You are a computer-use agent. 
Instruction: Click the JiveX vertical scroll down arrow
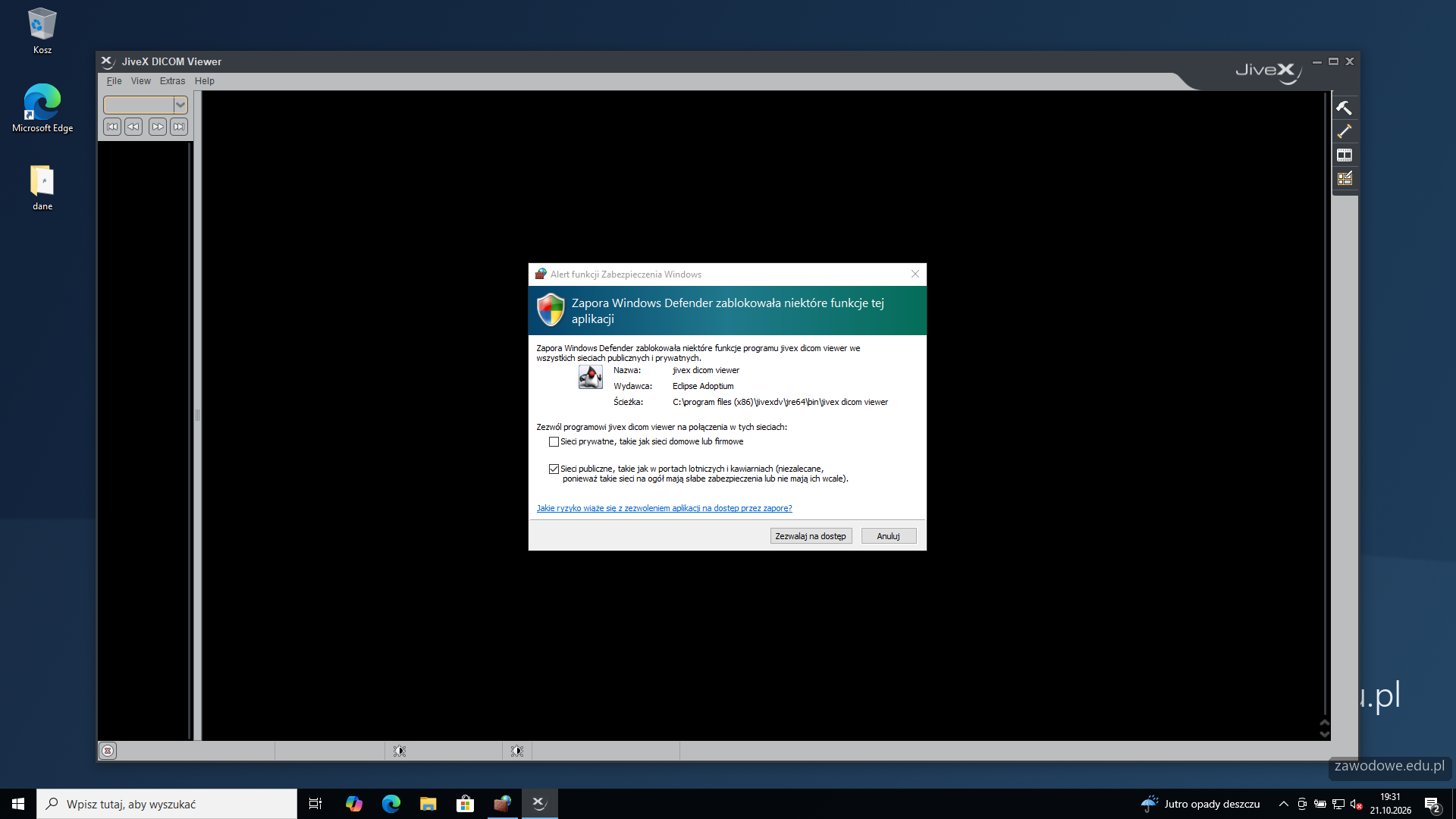click(x=1325, y=734)
